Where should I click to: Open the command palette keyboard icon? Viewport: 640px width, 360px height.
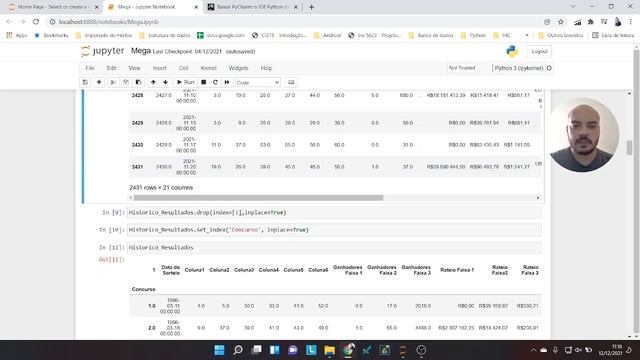[291, 82]
